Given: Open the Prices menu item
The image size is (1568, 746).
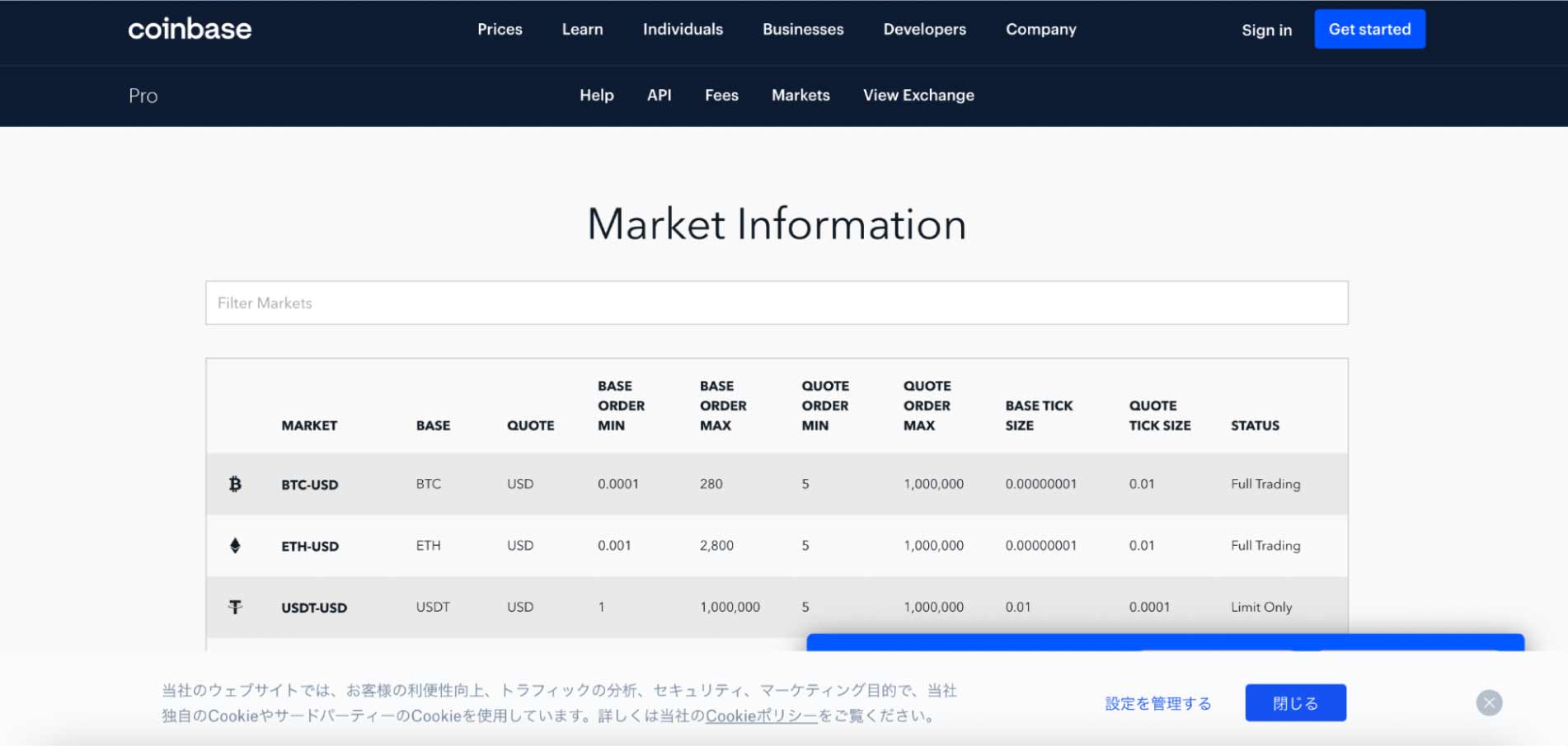Looking at the screenshot, I should [x=500, y=30].
